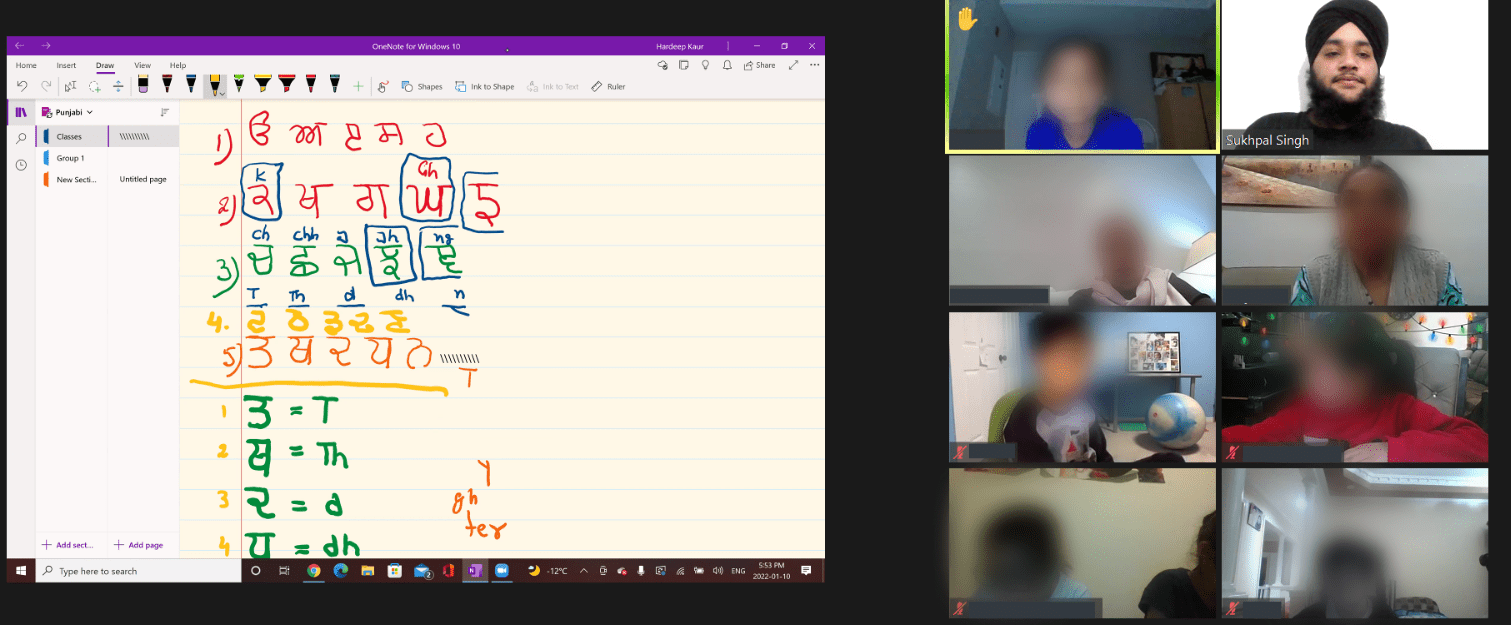
Task: Open the View tab
Action: (142, 65)
